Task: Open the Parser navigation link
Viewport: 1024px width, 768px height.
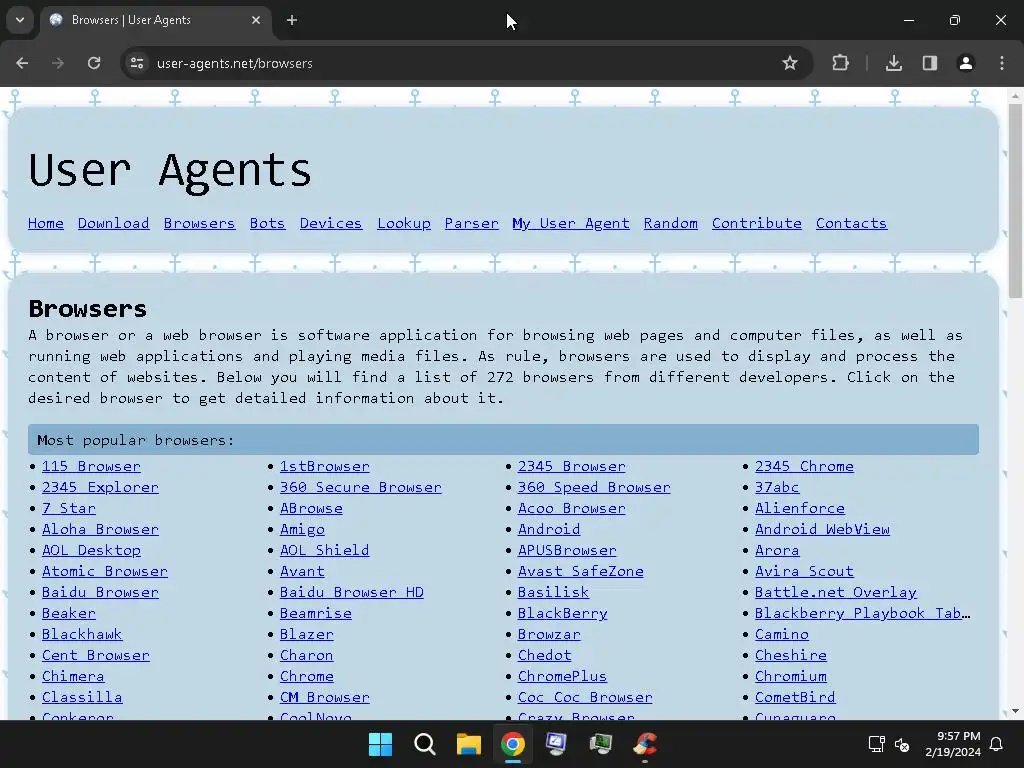Action: click(x=472, y=223)
